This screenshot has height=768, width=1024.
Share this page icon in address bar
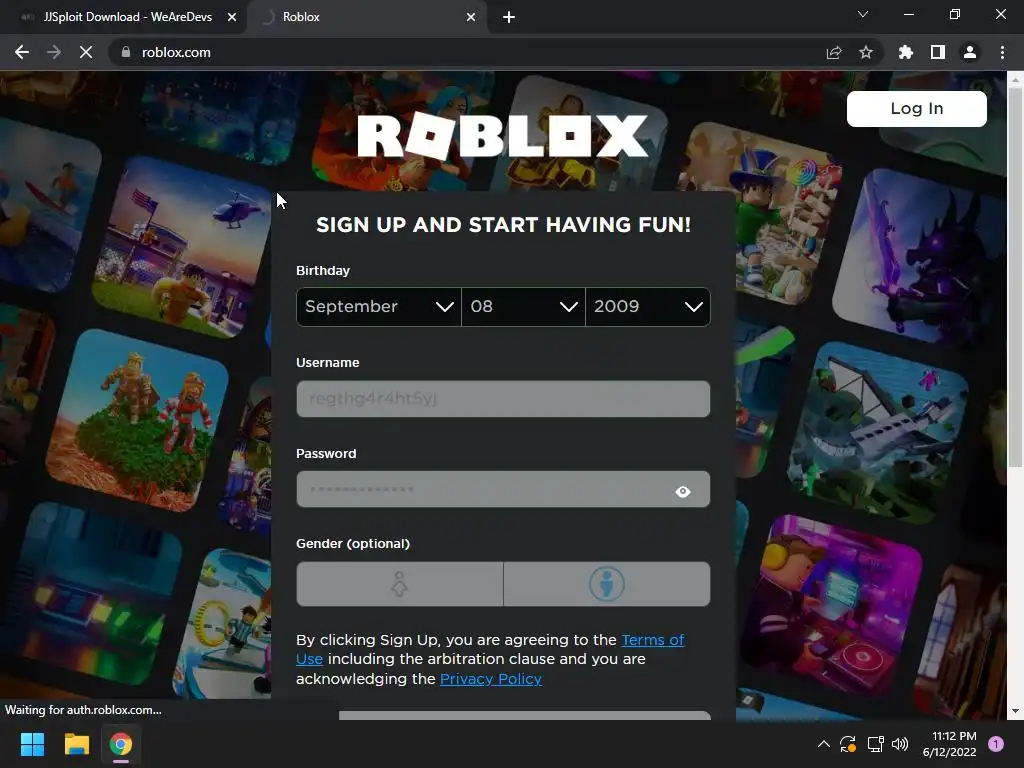pyautogui.click(x=834, y=52)
